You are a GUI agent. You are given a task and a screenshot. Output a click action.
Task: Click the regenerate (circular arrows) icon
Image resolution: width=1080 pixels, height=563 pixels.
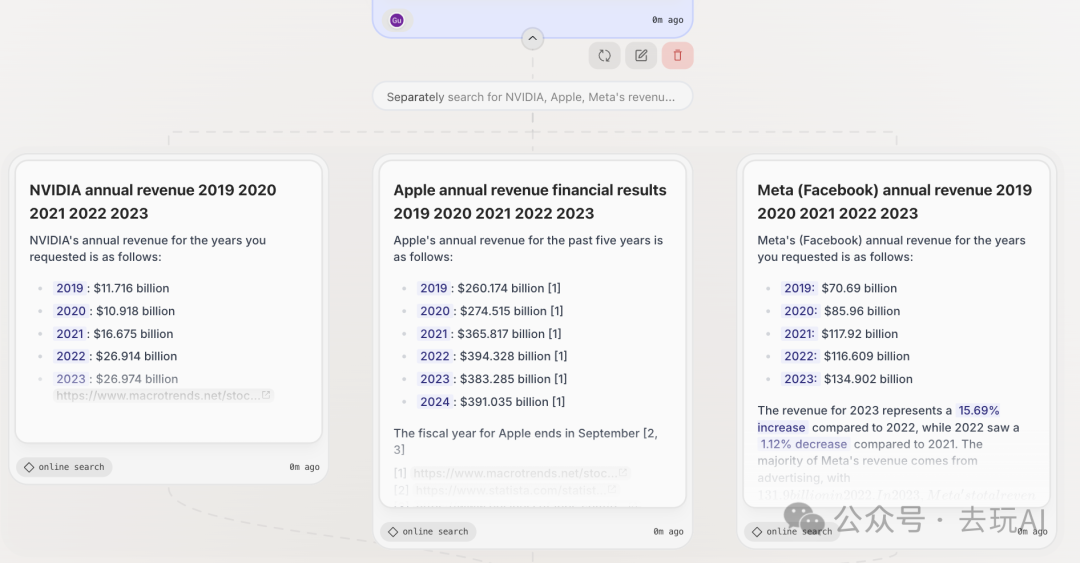tap(605, 56)
